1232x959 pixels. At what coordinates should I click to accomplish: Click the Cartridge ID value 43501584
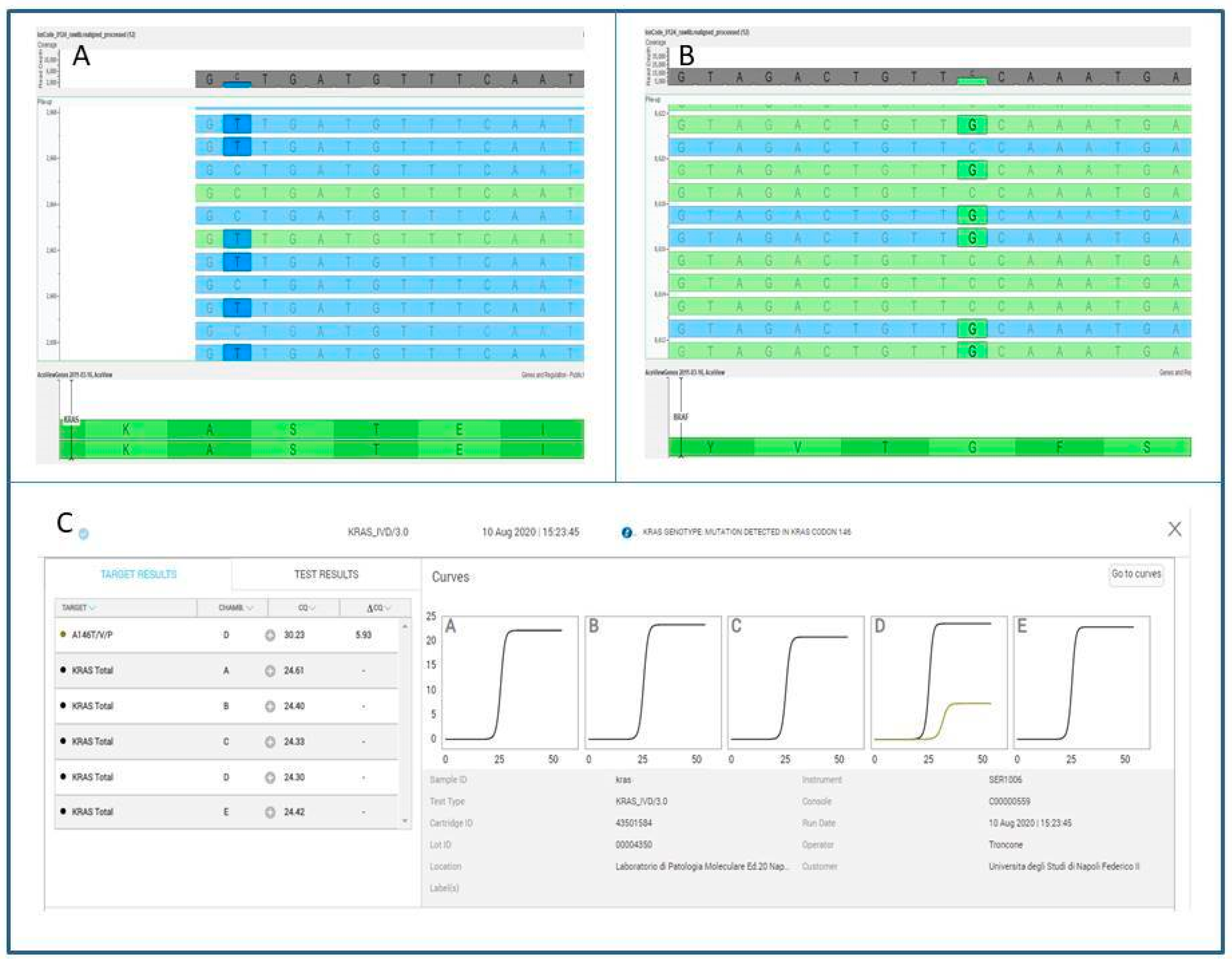click(633, 823)
